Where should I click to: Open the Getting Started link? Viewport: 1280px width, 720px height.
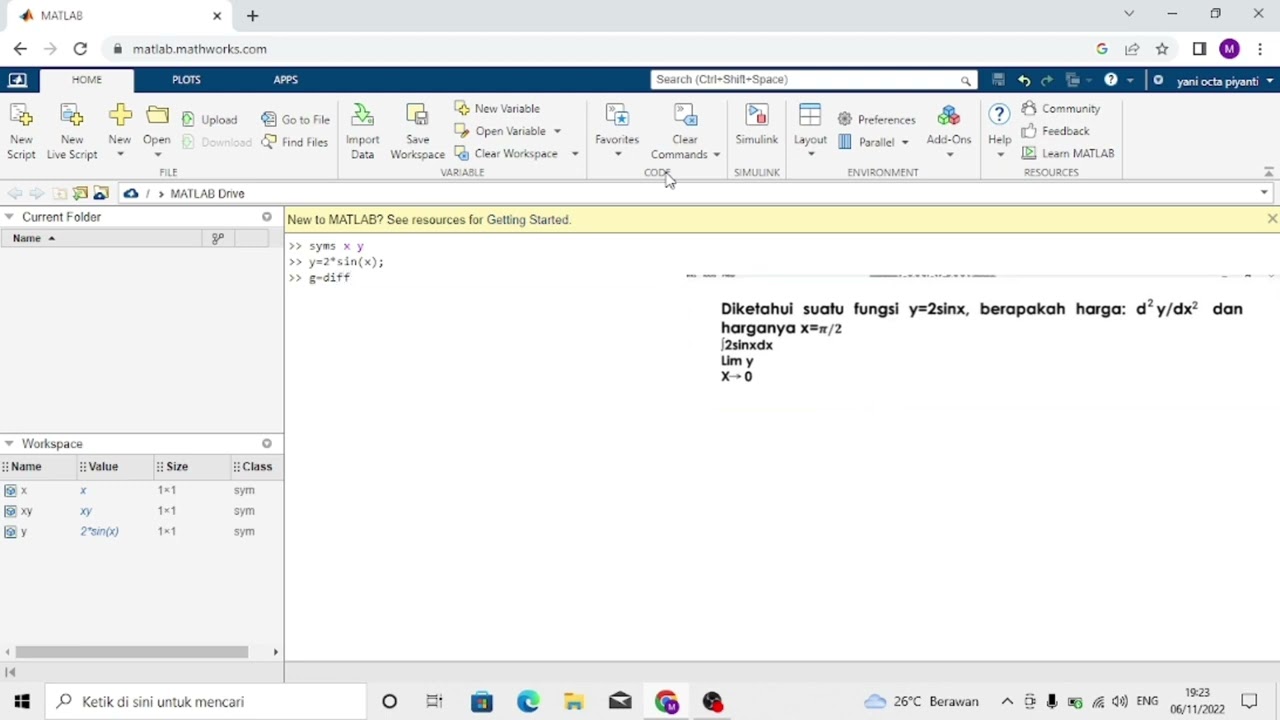click(x=529, y=220)
